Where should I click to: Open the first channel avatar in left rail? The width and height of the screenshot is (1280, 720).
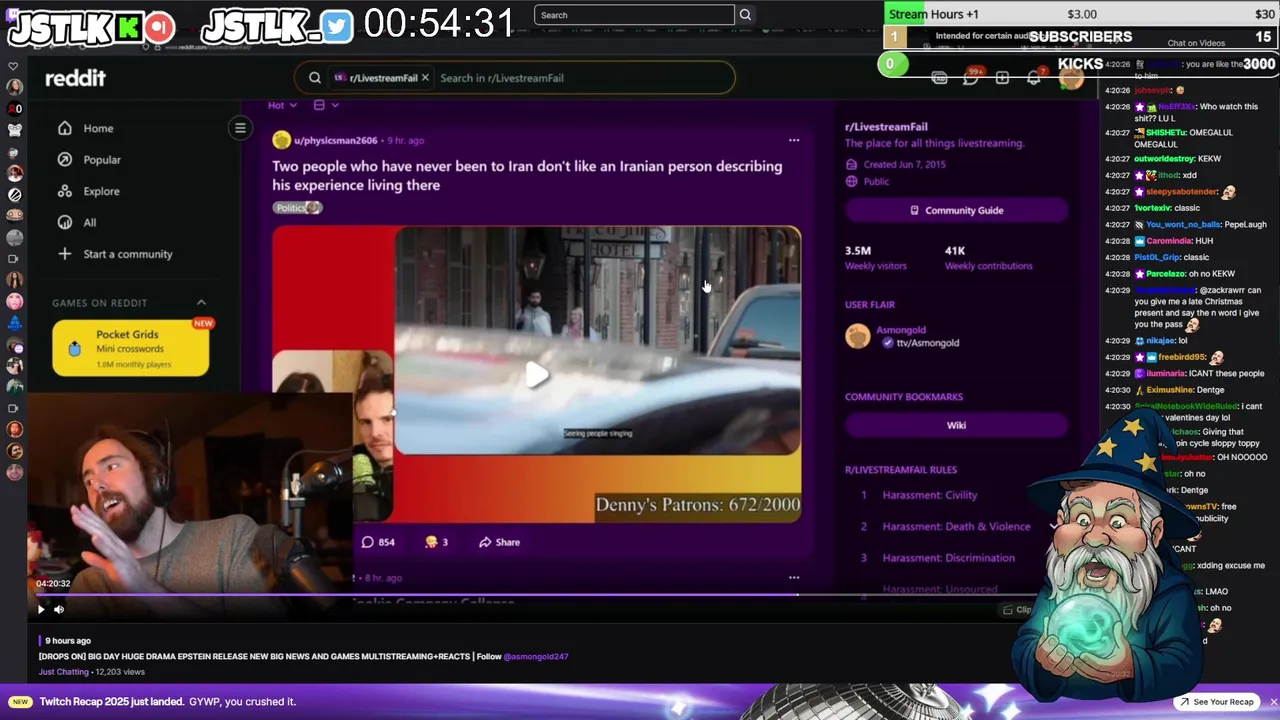pos(14,87)
